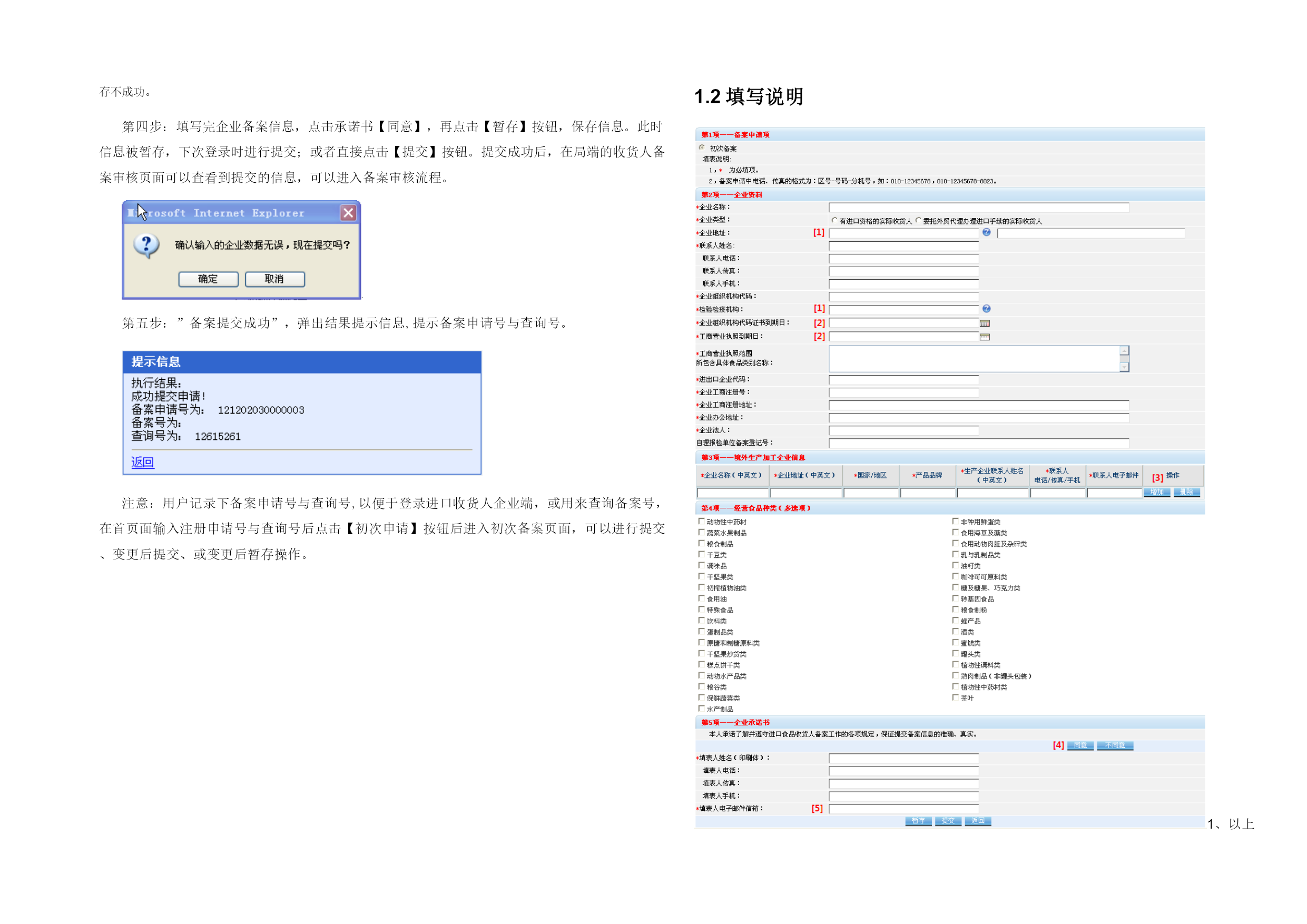The height and width of the screenshot is (924, 1307).
Task: Tick the 非种用鲜蛋类 checkbox
Action: [x=955, y=521]
